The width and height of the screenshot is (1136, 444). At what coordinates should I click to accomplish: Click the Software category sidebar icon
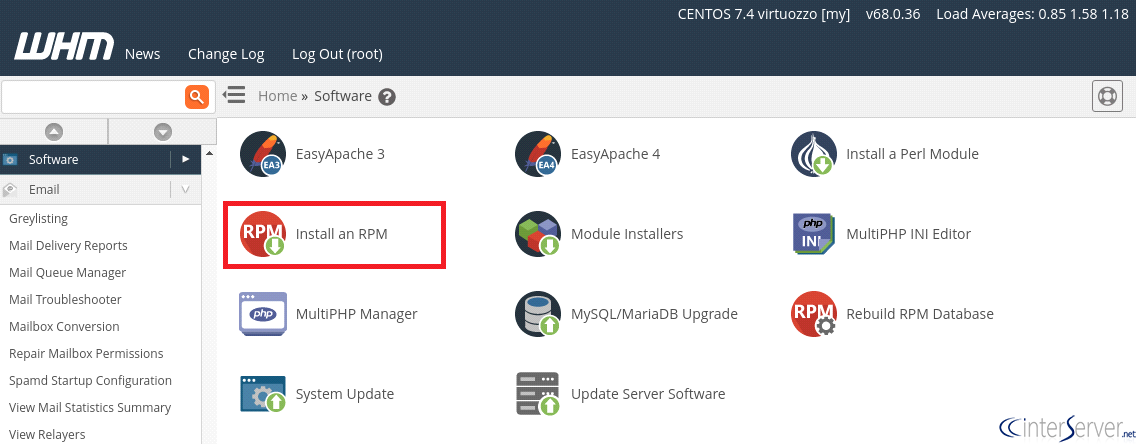point(10,159)
